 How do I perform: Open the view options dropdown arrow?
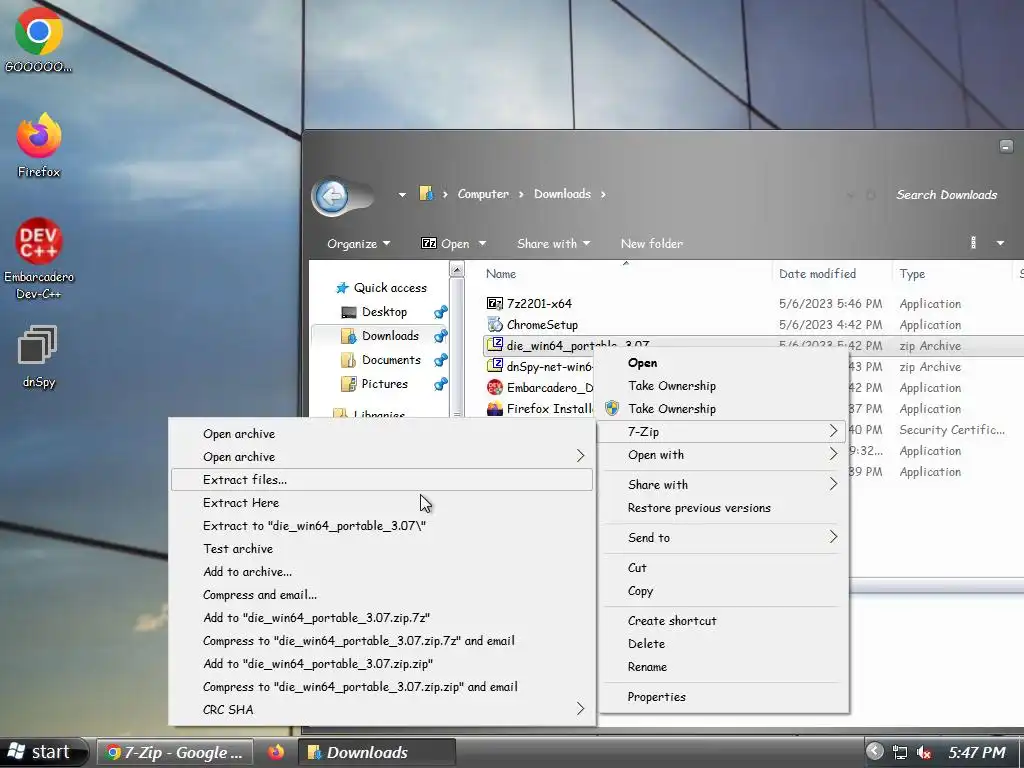(1000, 244)
